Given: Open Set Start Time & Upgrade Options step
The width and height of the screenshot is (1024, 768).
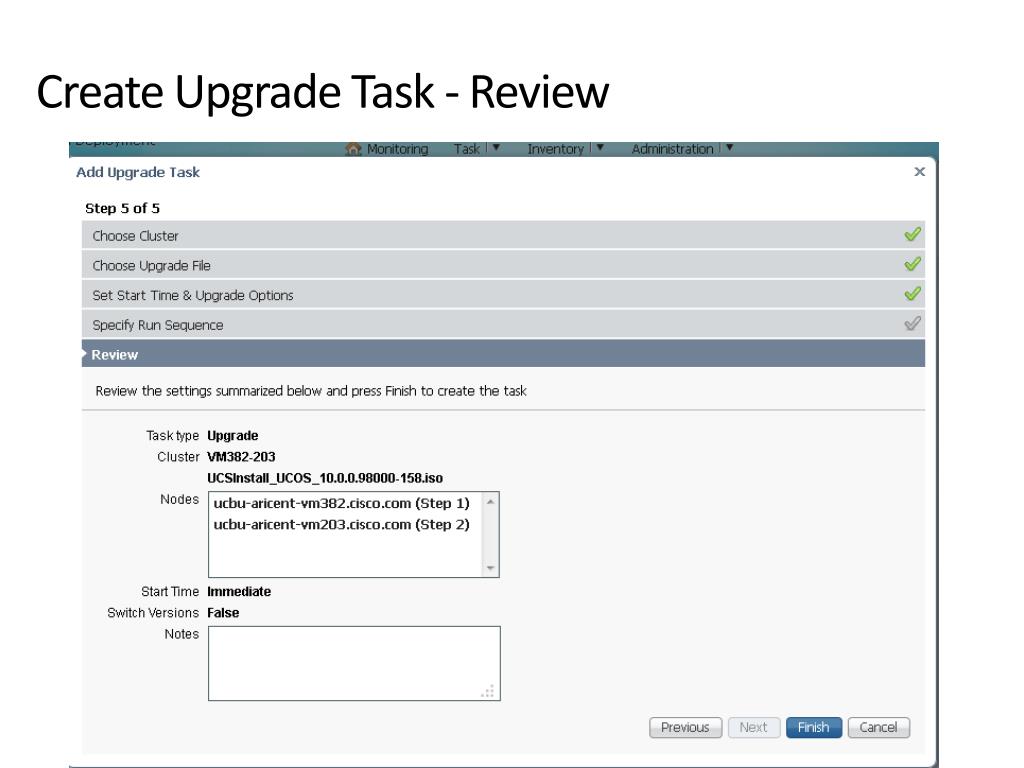Looking at the screenshot, I should (x=503, y=295).
